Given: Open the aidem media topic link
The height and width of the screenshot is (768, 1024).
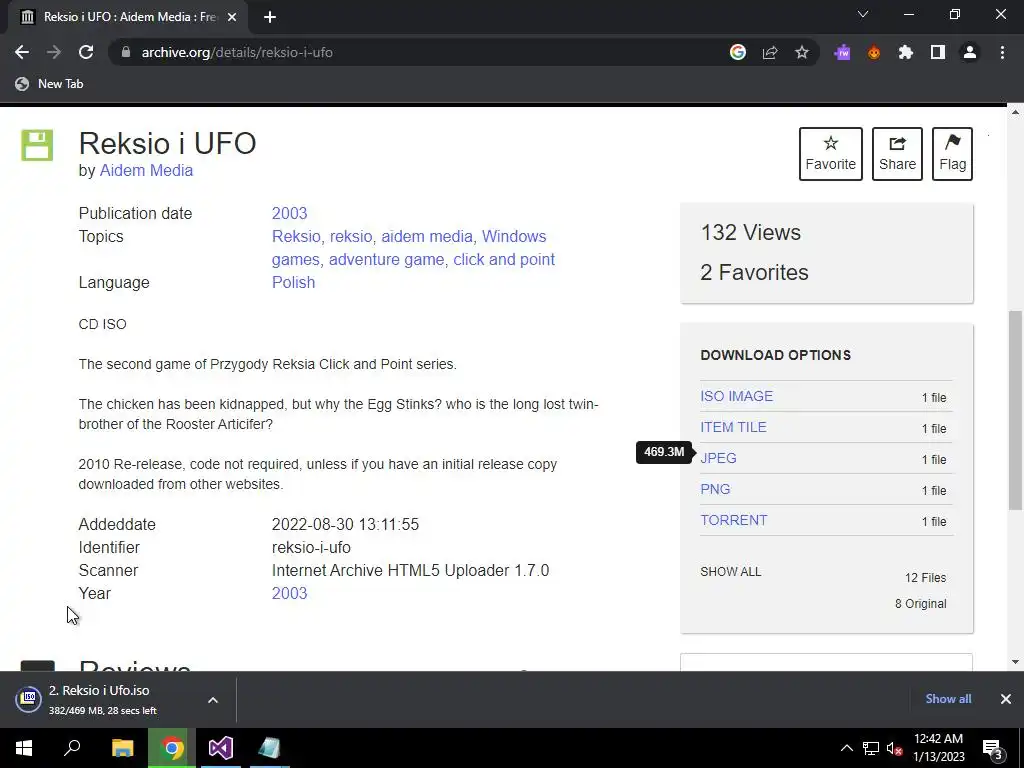Looking at the screenshot, I should tap(427, 236).
